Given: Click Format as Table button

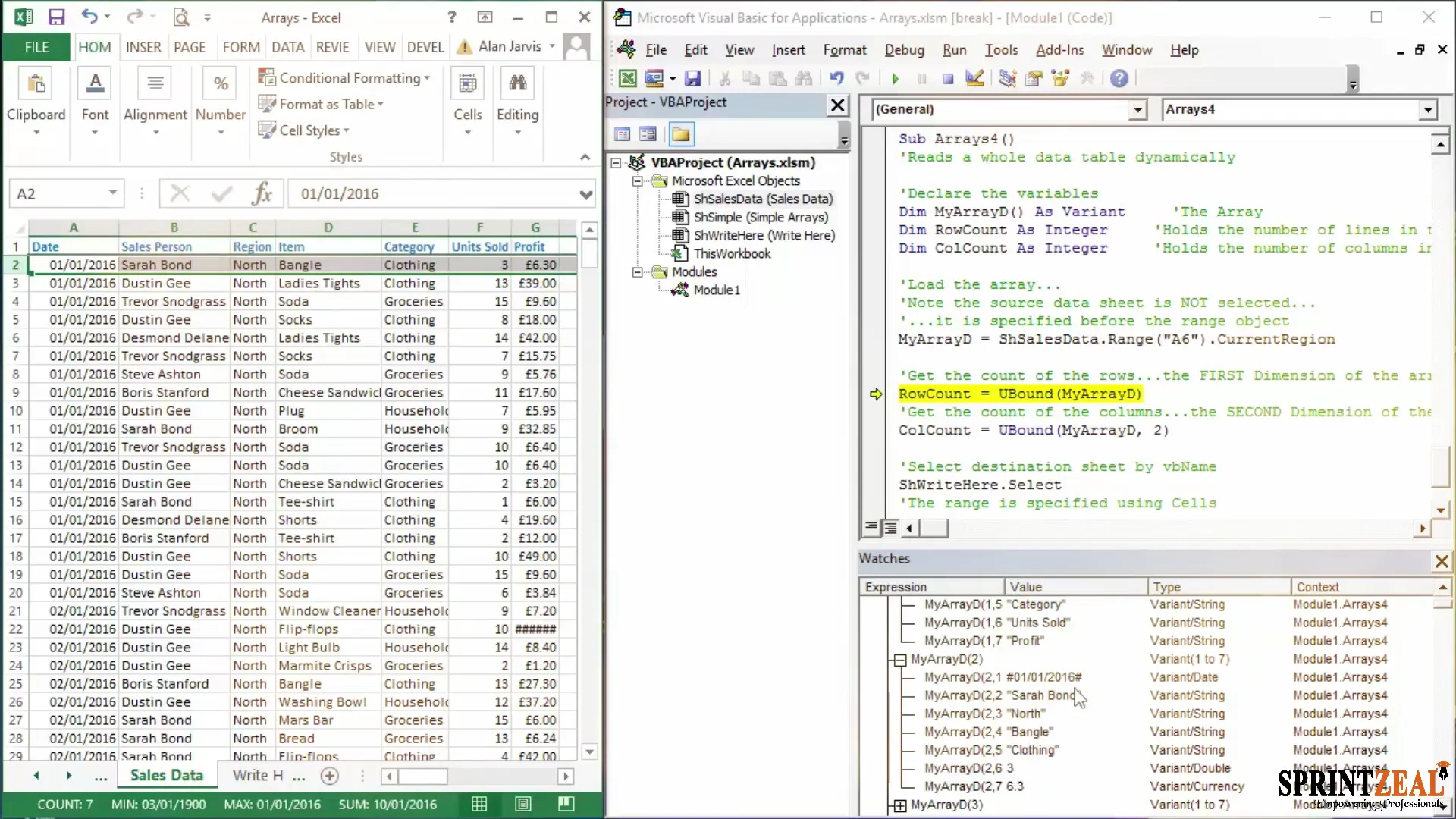Looking at the screenshot, I should (321, 105).
